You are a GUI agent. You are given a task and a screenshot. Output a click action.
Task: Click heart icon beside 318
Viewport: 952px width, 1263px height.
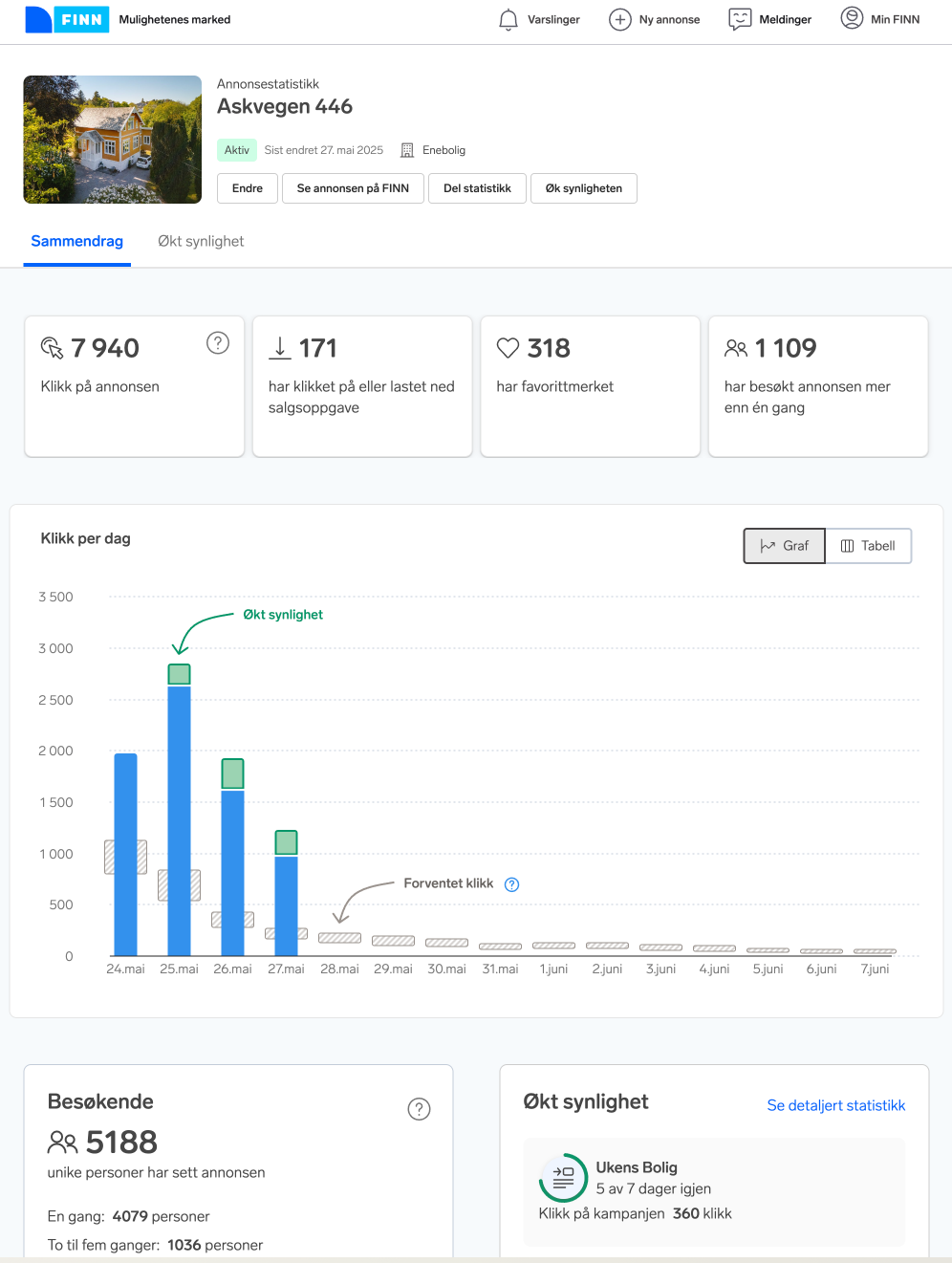click(508, 348)
